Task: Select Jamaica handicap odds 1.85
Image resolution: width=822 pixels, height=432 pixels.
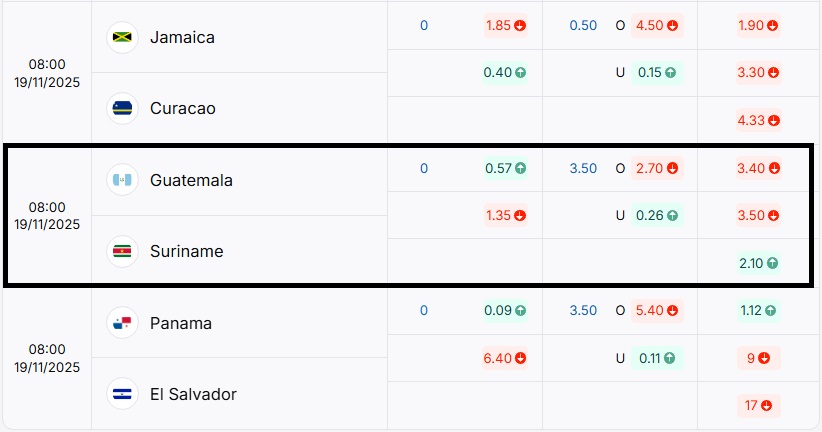Action: coord(505,25)
